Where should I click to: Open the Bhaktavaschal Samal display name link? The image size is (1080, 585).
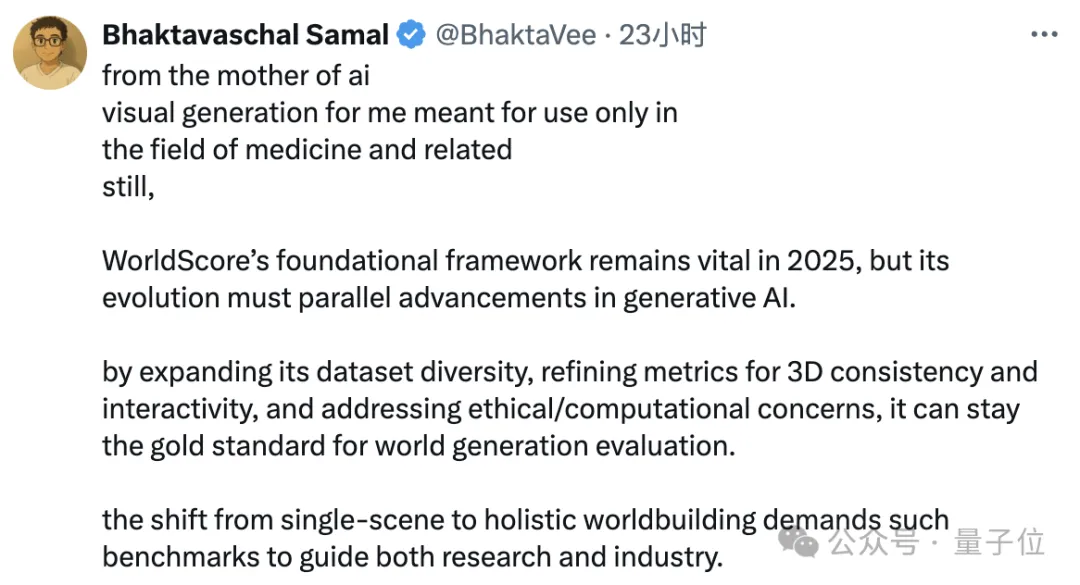click(245, 34)
